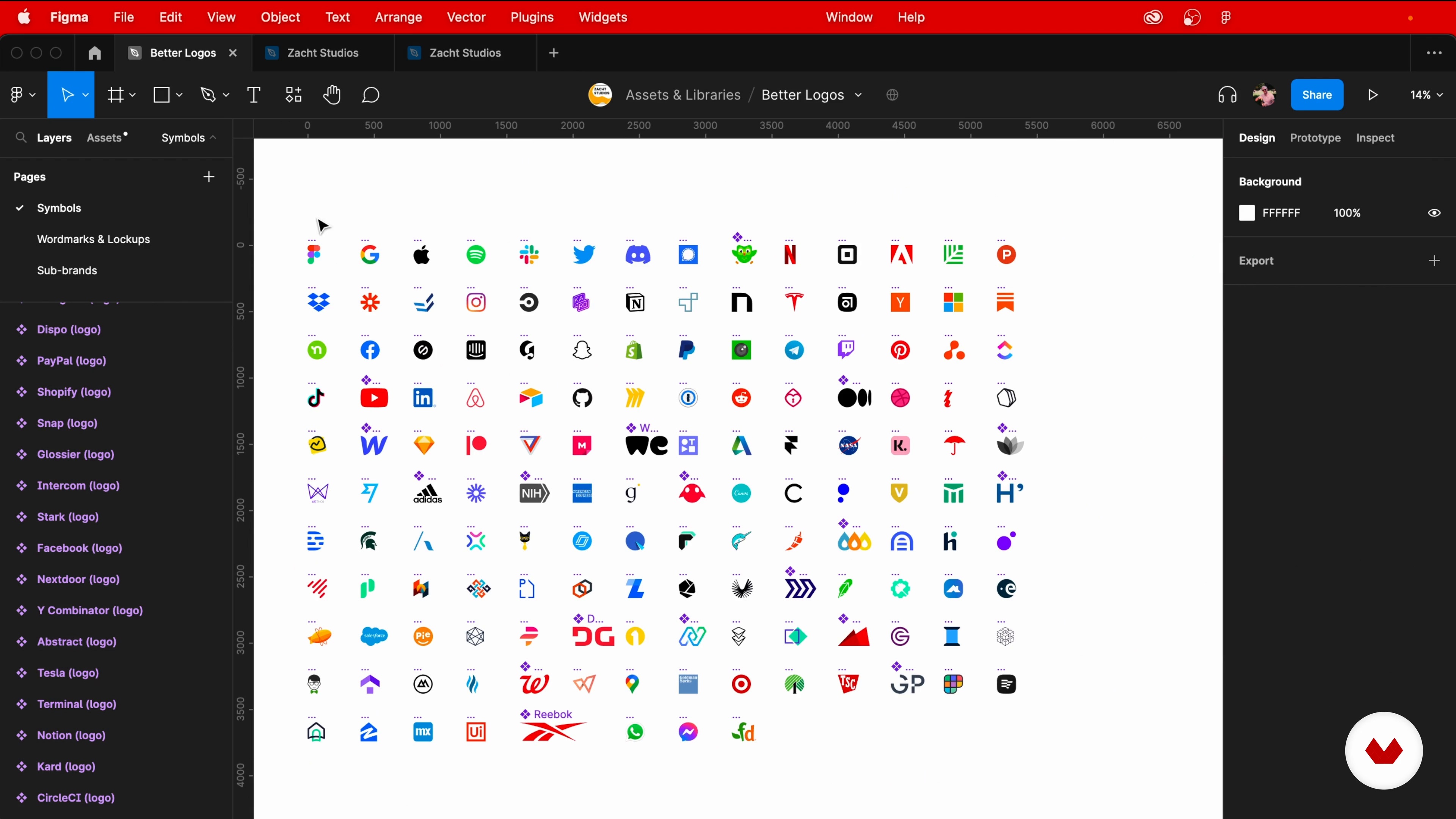Add a new page with plus icon
The image size is (1456, 819).
(x=209, y=177)
